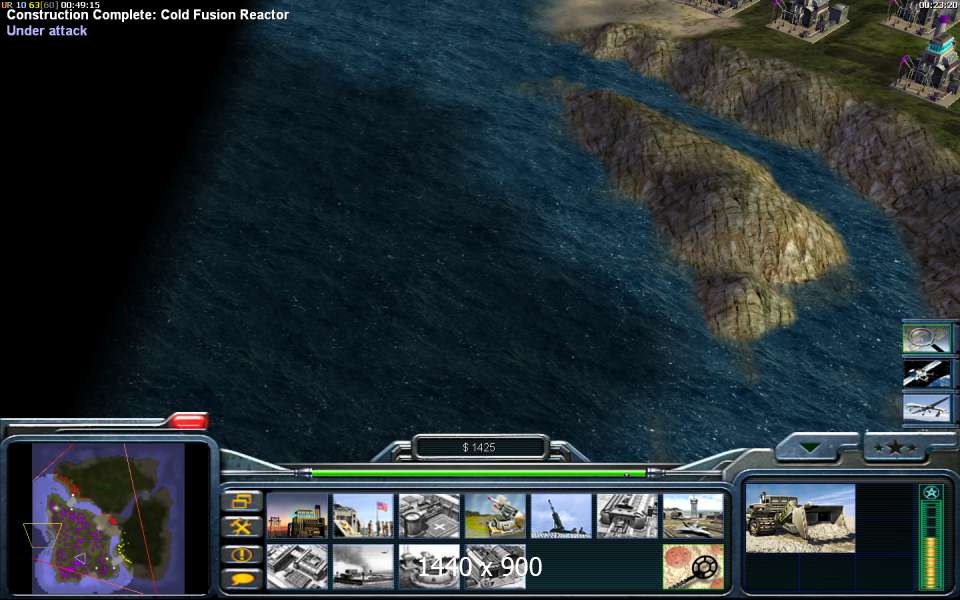
Task: Click the 00:49:15 timer in corner
Action: pyautogui.click(x=80, y=4)
